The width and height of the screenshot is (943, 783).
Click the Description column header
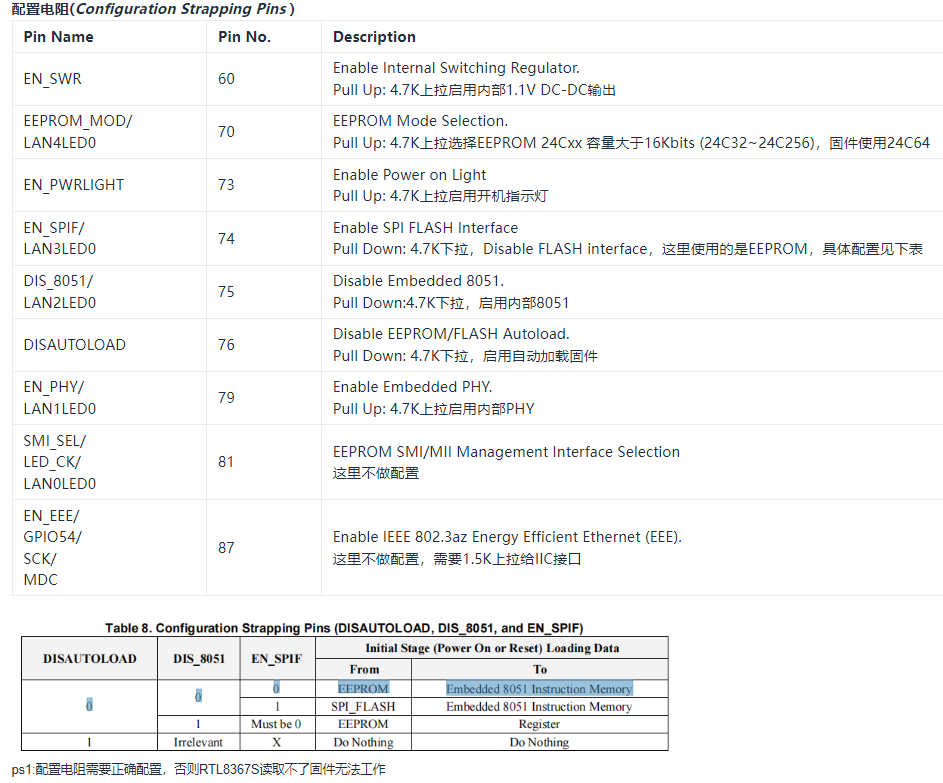375,37
